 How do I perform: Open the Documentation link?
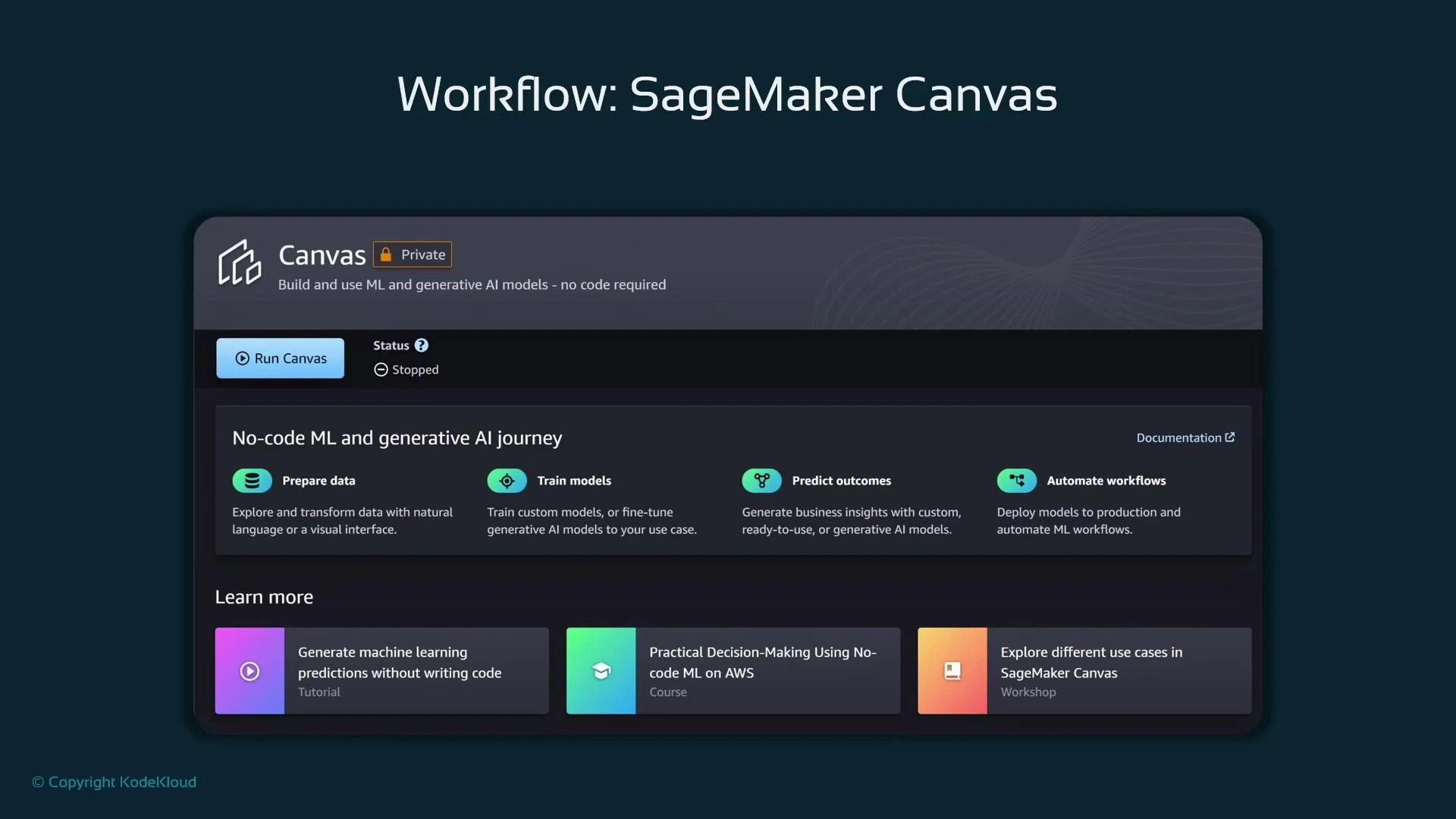tap(1180, 438)
